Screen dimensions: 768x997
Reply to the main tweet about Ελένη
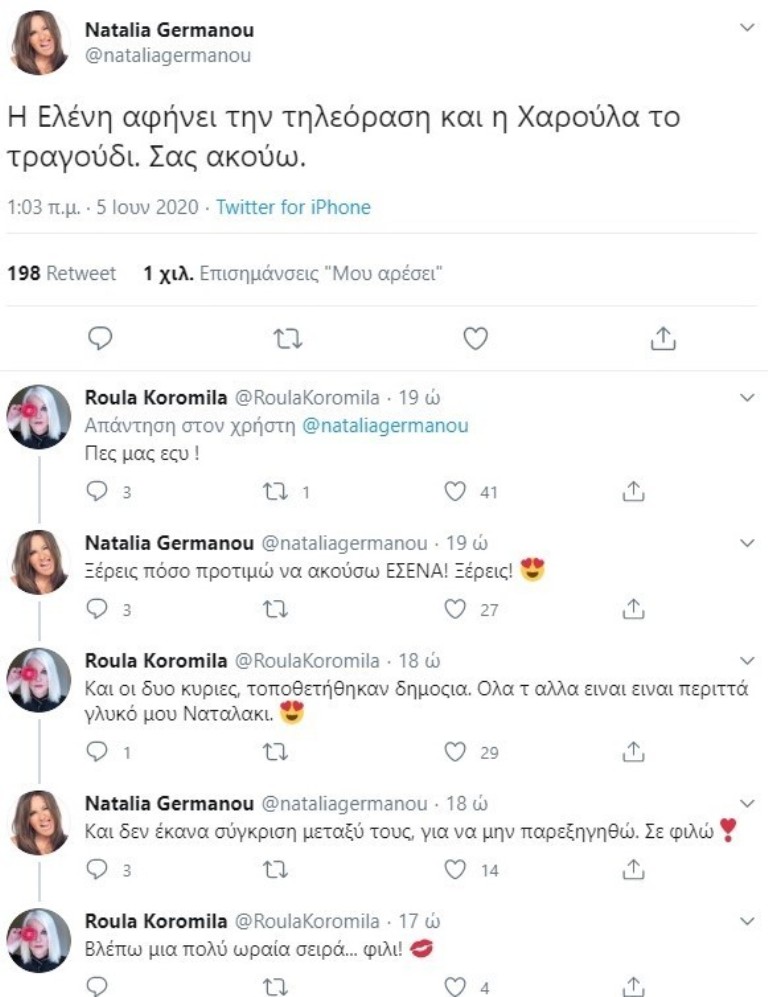[x=99, y=339]
